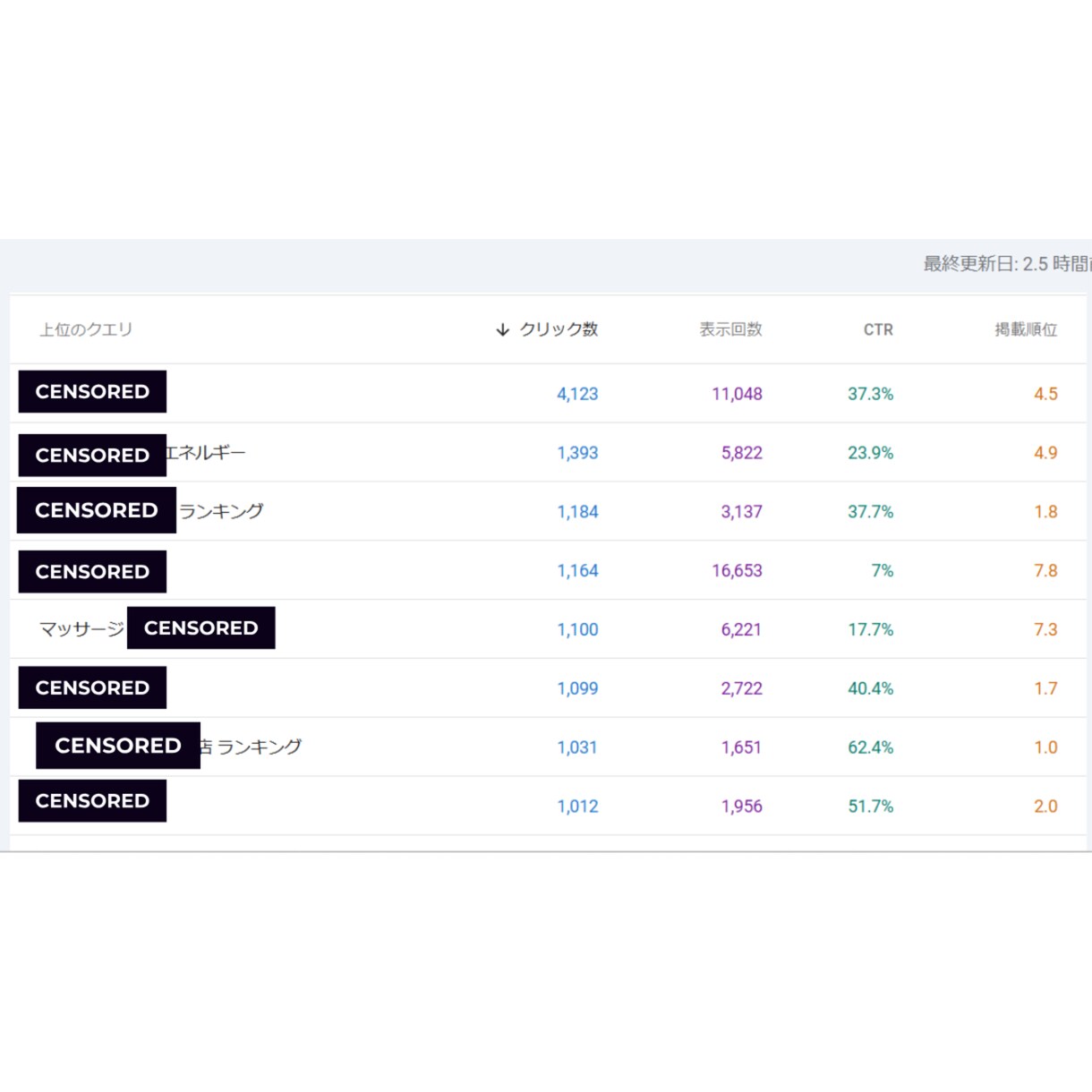Click the position value 1.0
Screen dimensions: 1092x1092
1045,747
